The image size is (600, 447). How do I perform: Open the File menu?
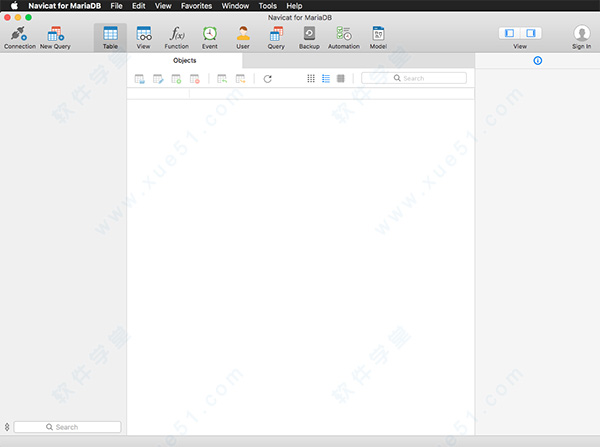116,6
